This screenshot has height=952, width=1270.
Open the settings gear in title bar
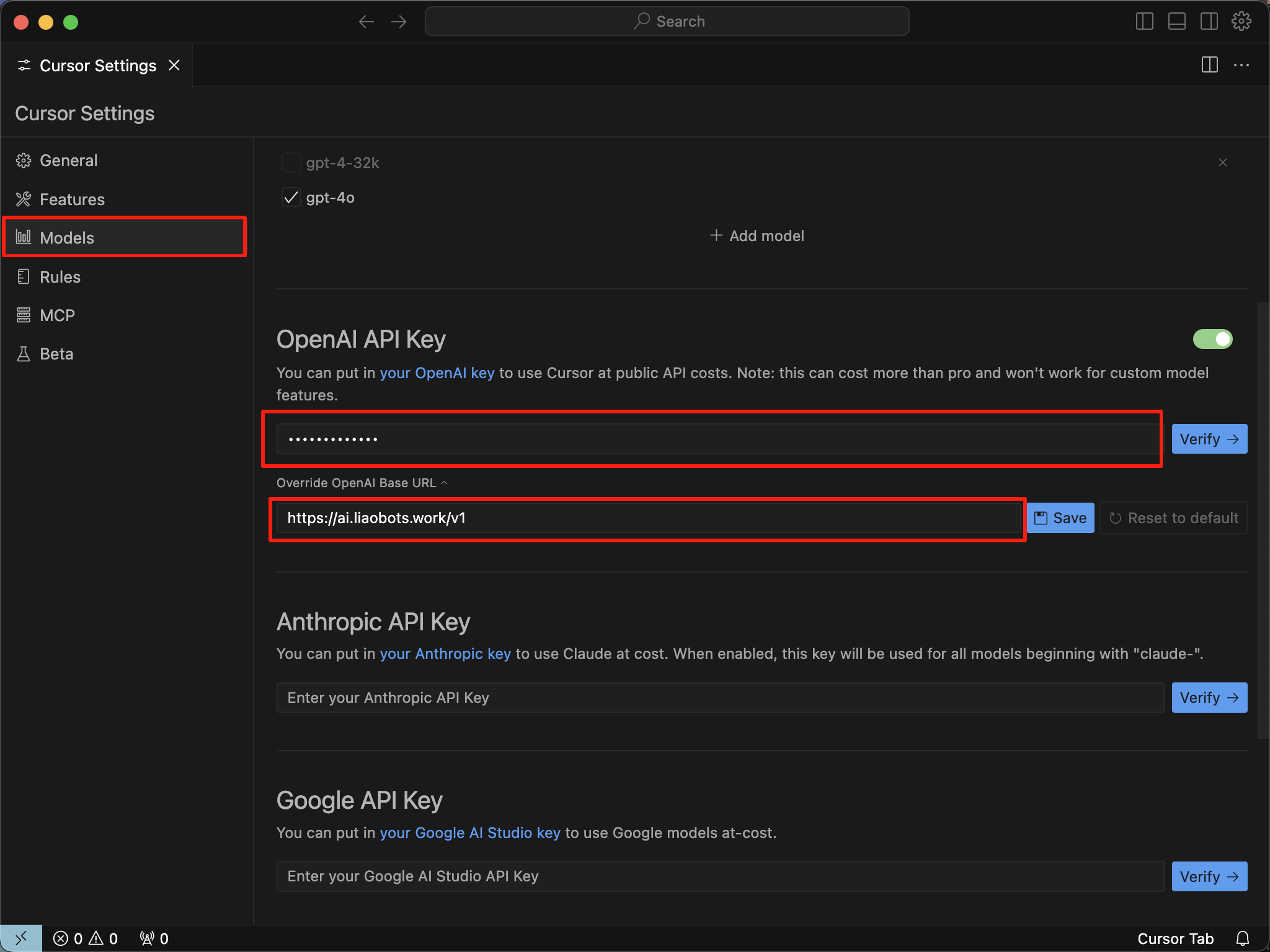tap(1241, 22)
